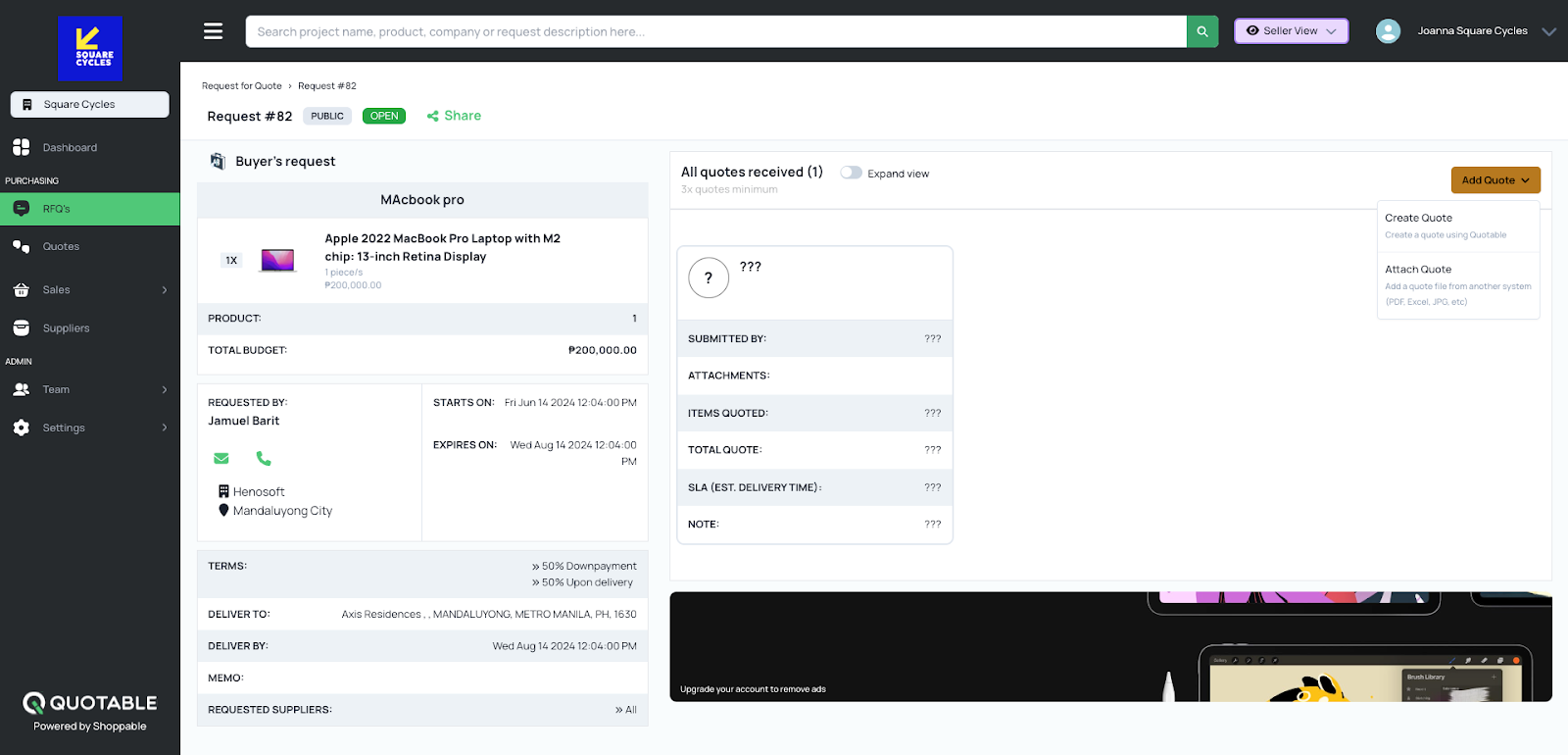Click the OPEN status badge
1568x755 pixels.
(384, 116)
